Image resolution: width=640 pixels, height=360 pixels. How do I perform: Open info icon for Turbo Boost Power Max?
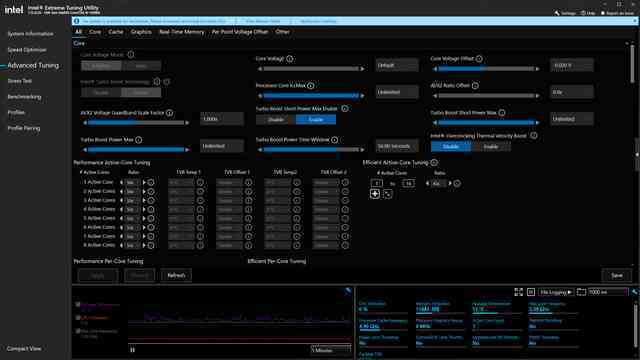point(139,140)
